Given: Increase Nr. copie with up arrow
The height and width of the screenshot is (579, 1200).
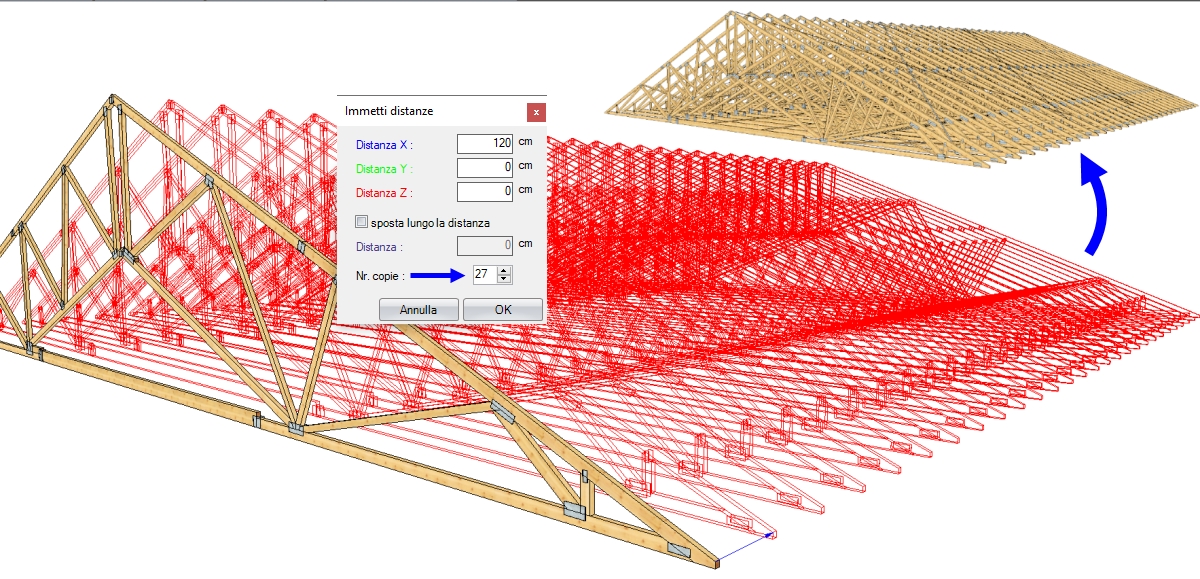Looking at the screenshot, I should 504,270.
